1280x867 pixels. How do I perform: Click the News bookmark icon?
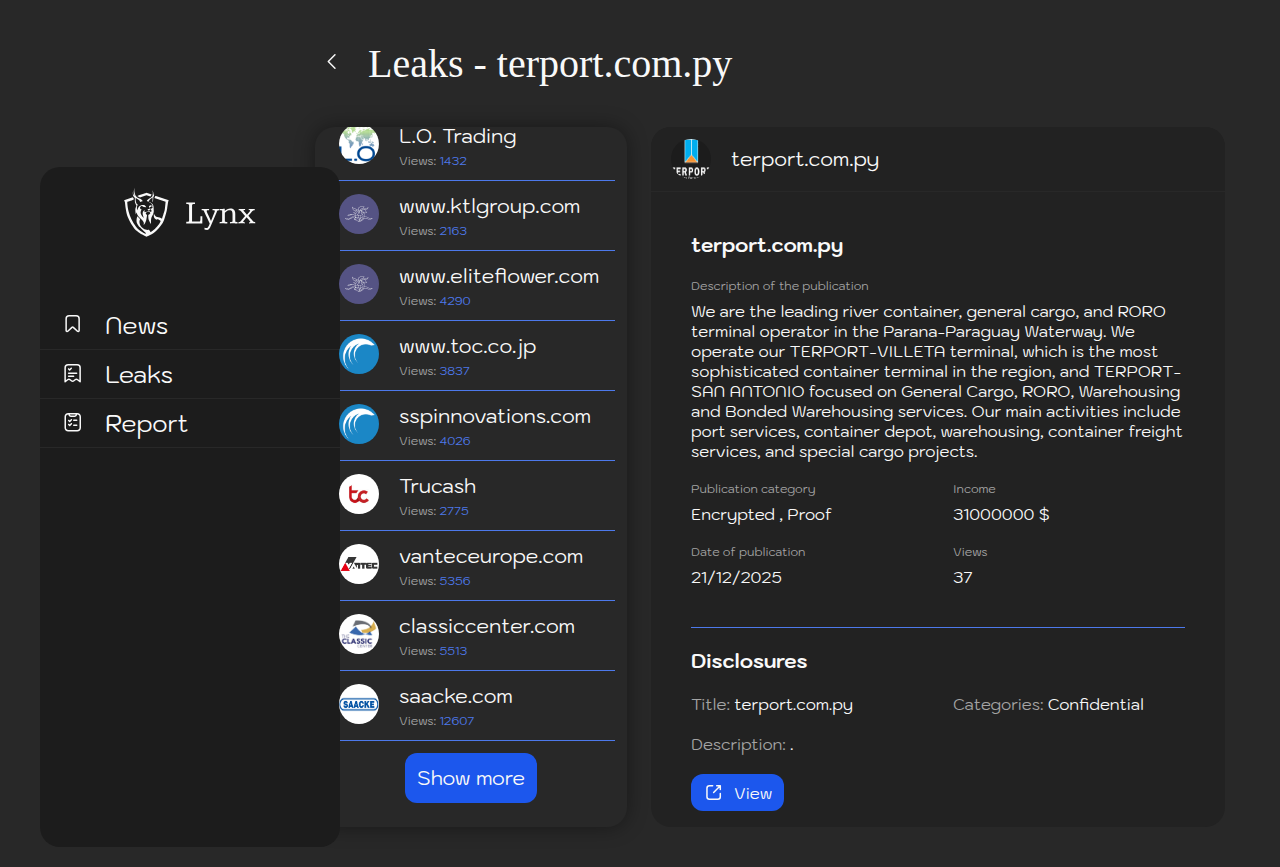pyautogui.click(x=72, y=324)
